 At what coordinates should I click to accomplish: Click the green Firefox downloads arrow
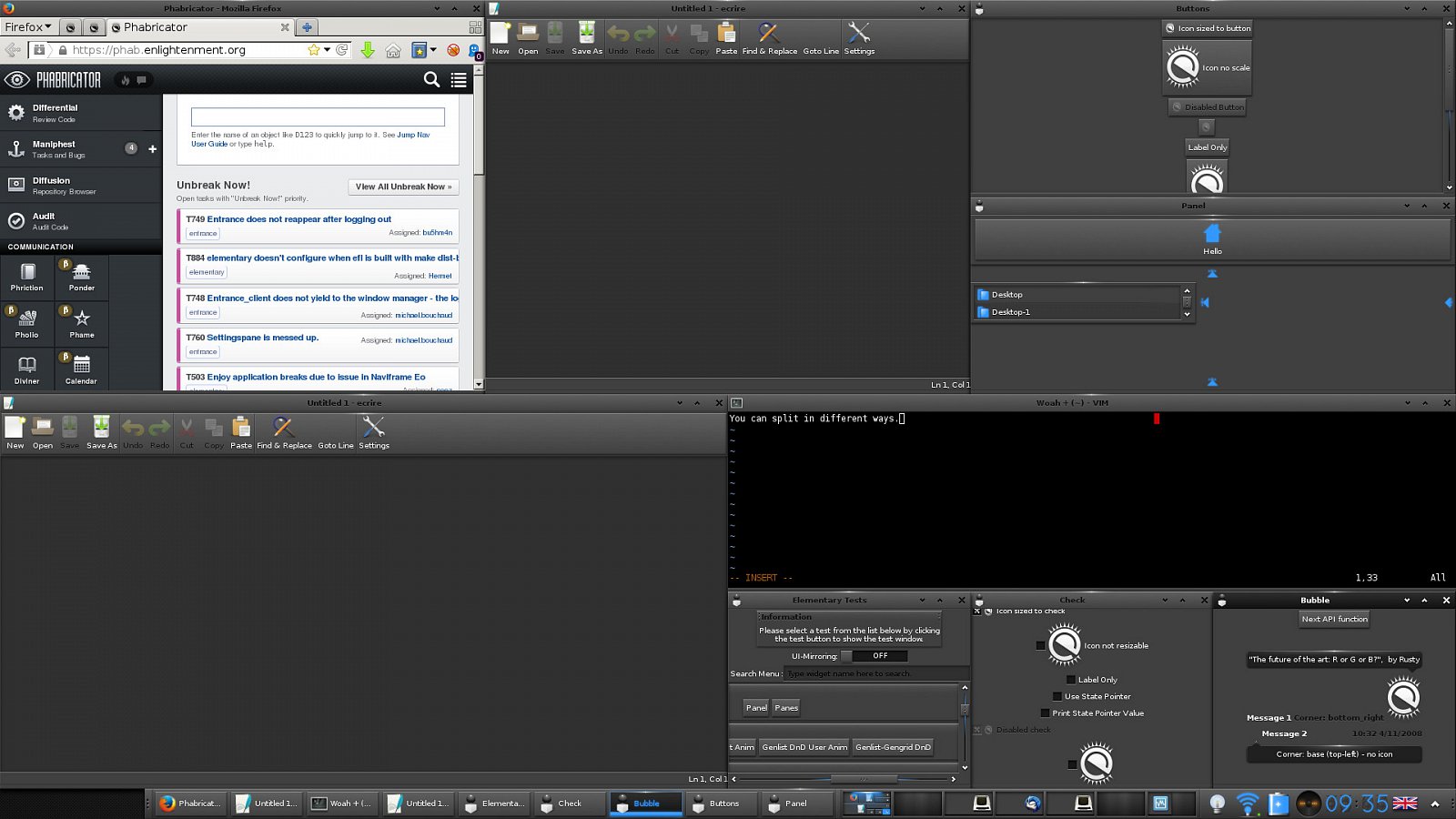tap(368, 50)
